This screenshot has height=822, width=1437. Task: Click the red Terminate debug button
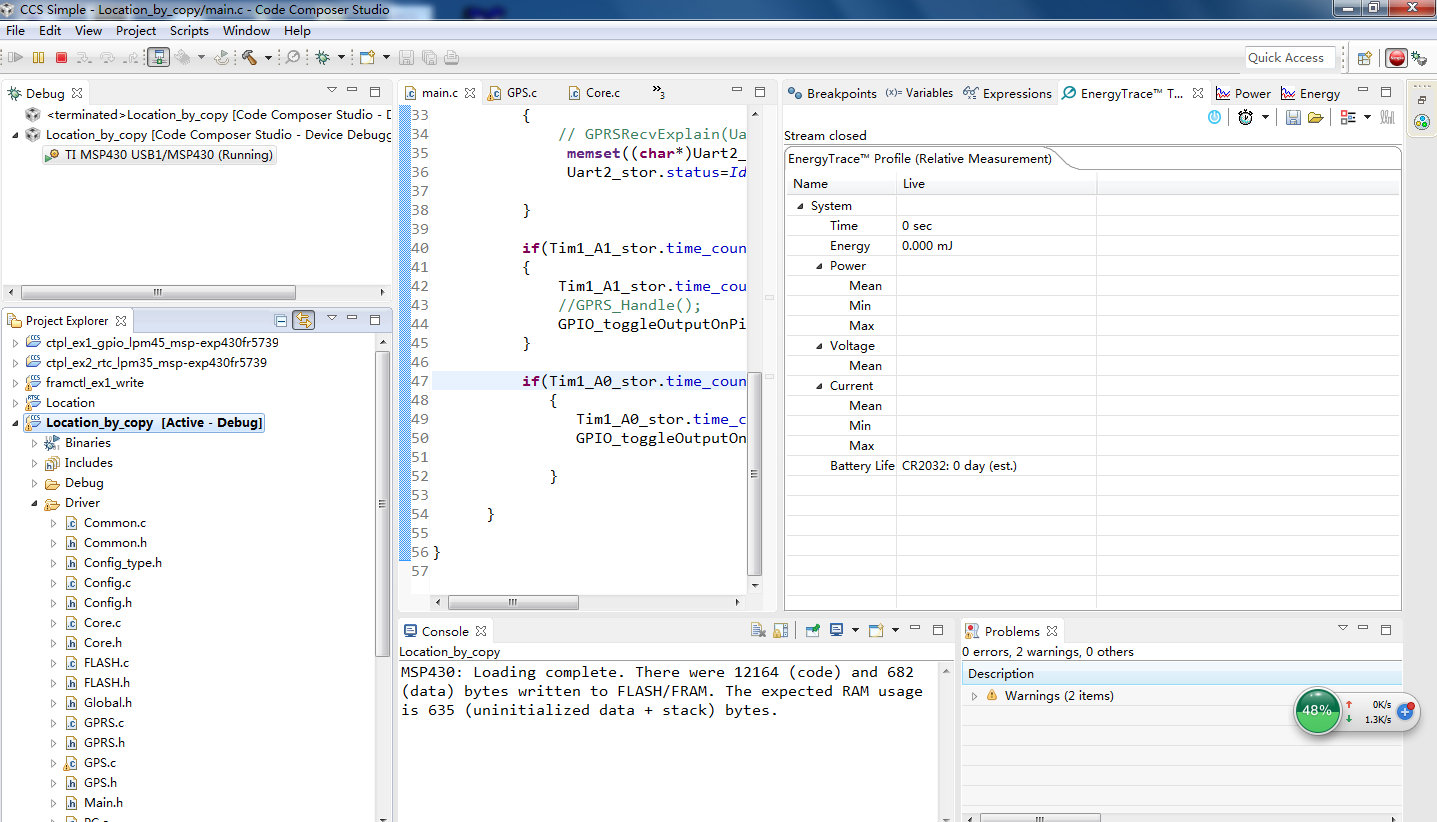point(61,58)
